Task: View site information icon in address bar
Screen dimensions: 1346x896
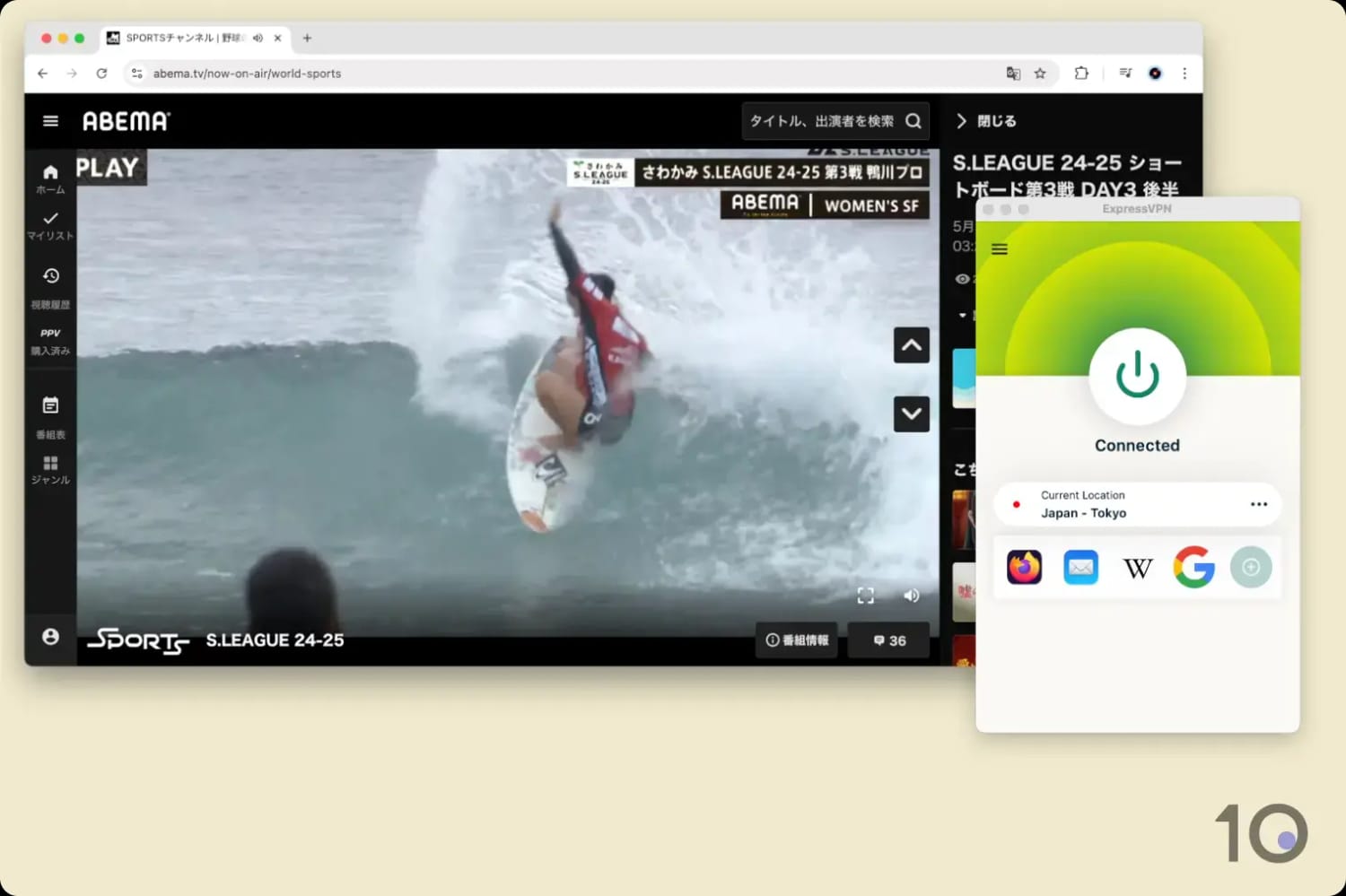Action: [x=136, y=74]
